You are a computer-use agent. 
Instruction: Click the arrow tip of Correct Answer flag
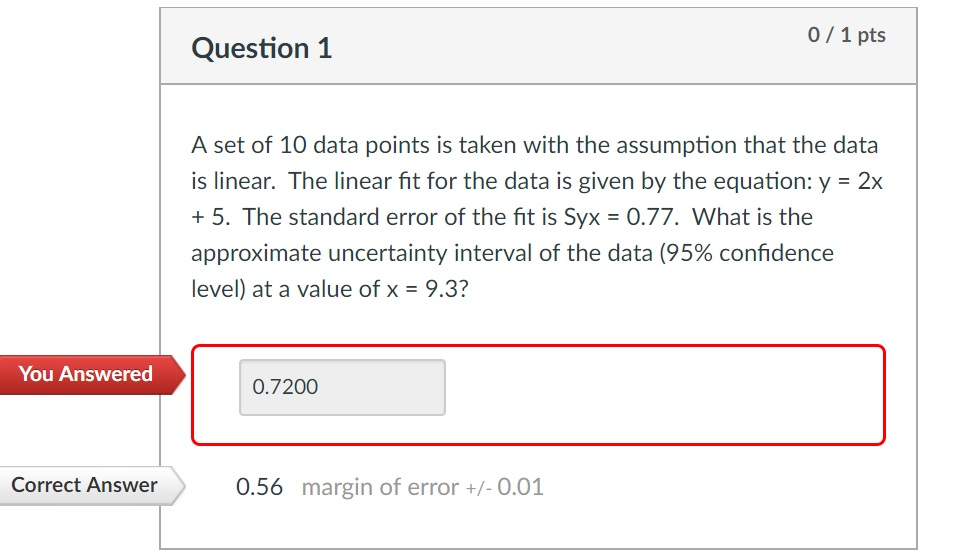tap(178, 486)
